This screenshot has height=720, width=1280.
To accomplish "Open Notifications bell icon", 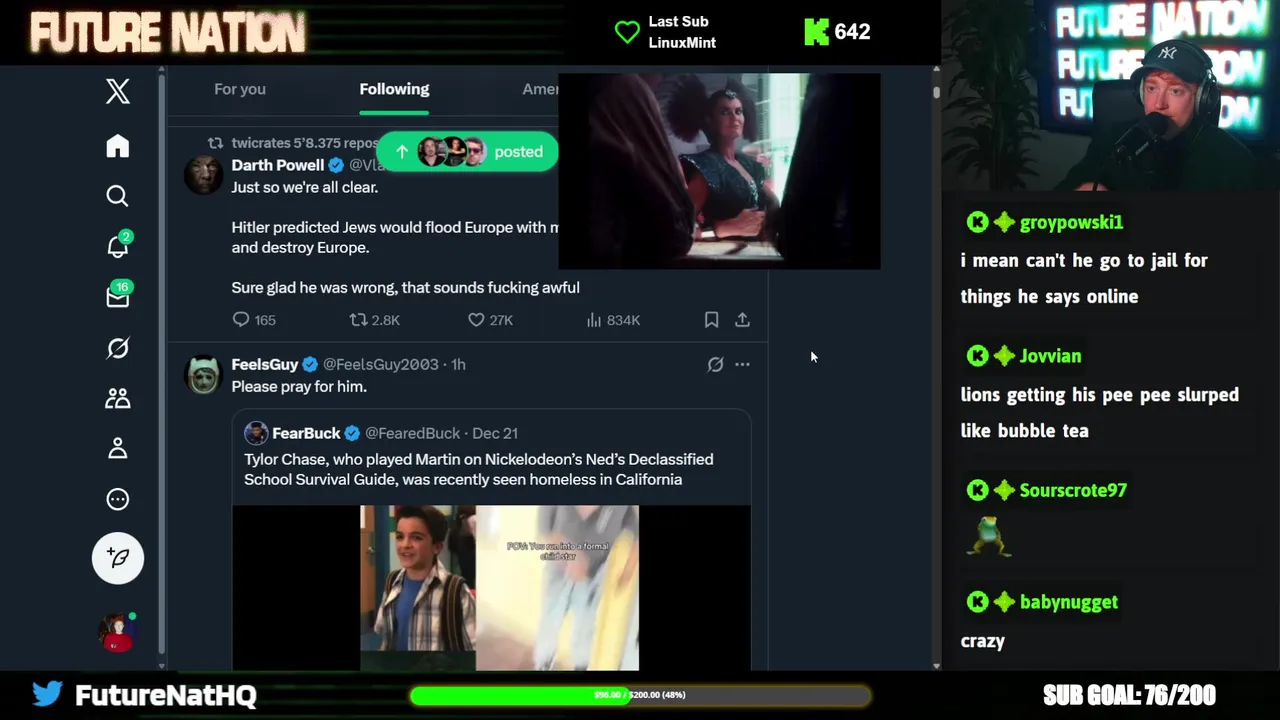I will pyautogui.click(x=118, y=246).
